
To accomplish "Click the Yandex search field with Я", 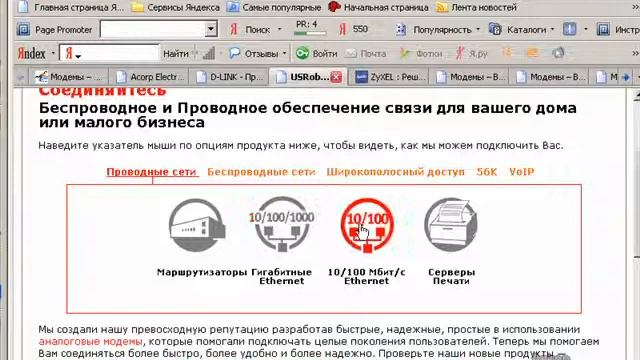I will 109,53.
